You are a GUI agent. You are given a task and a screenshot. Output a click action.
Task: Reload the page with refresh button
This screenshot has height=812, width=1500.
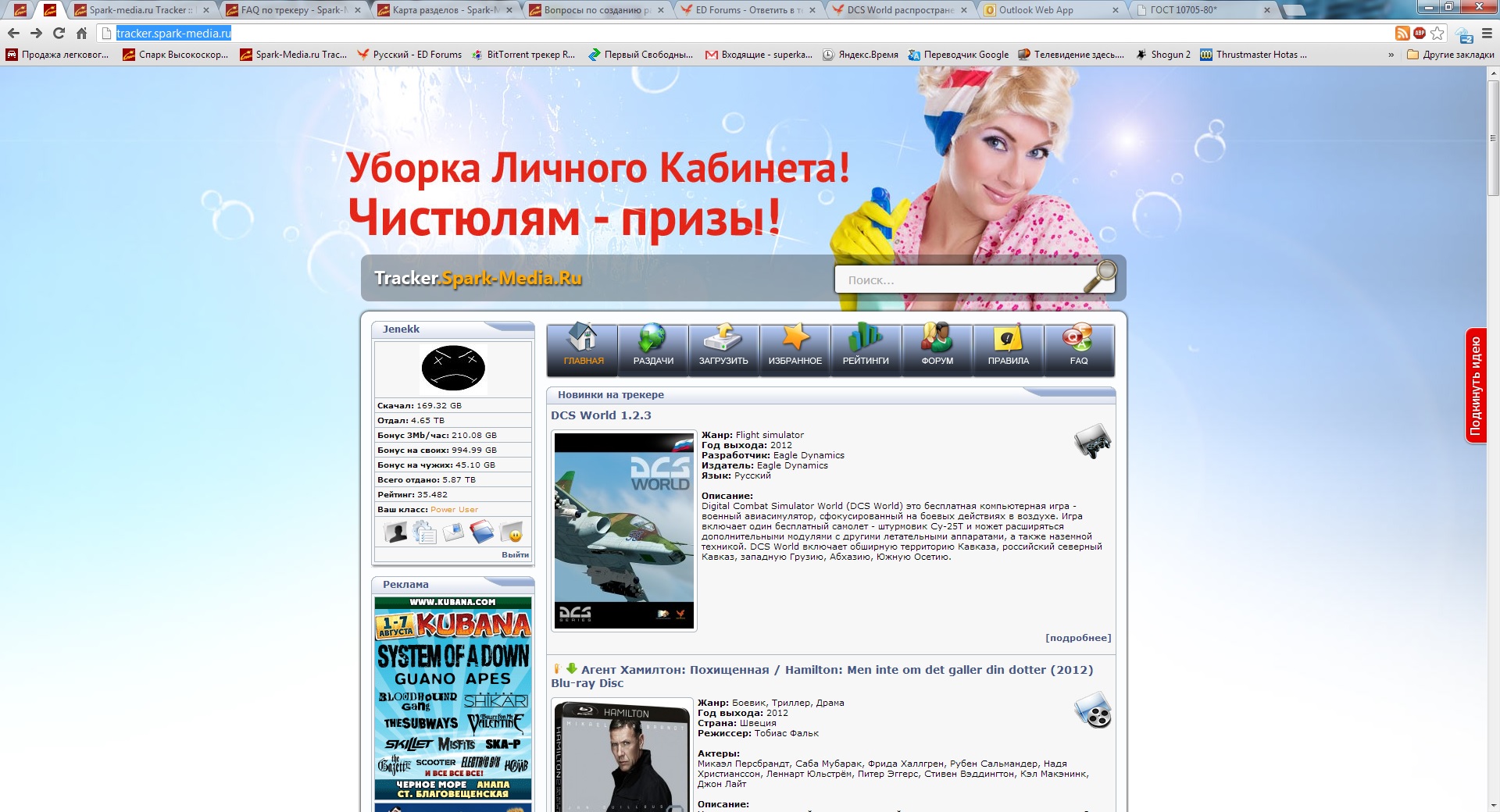59,33
